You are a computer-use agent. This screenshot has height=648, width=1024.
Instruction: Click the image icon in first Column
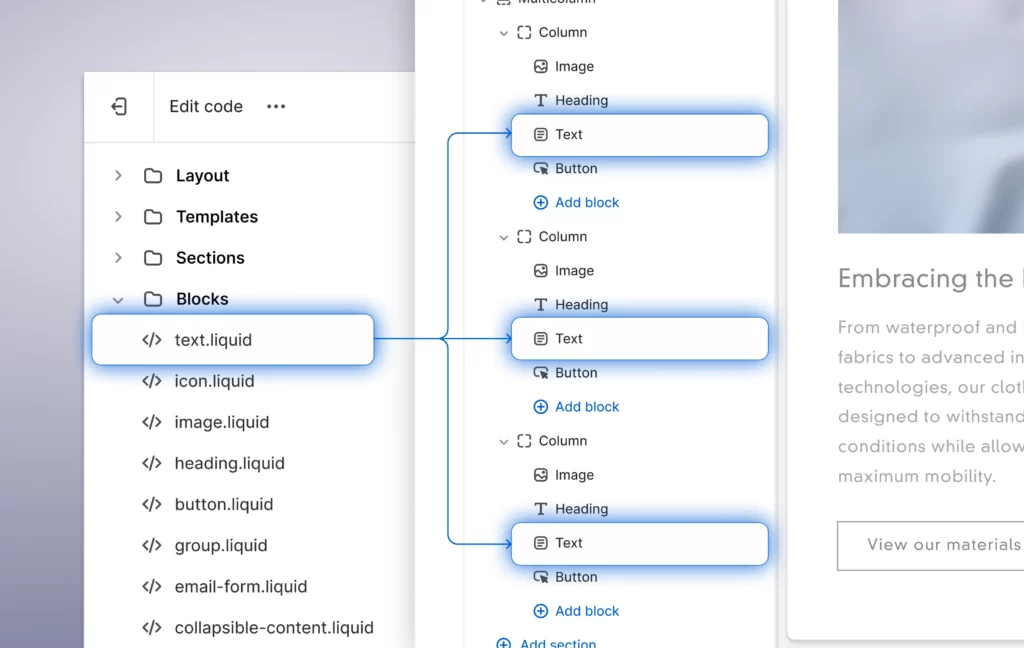(541, 67)
